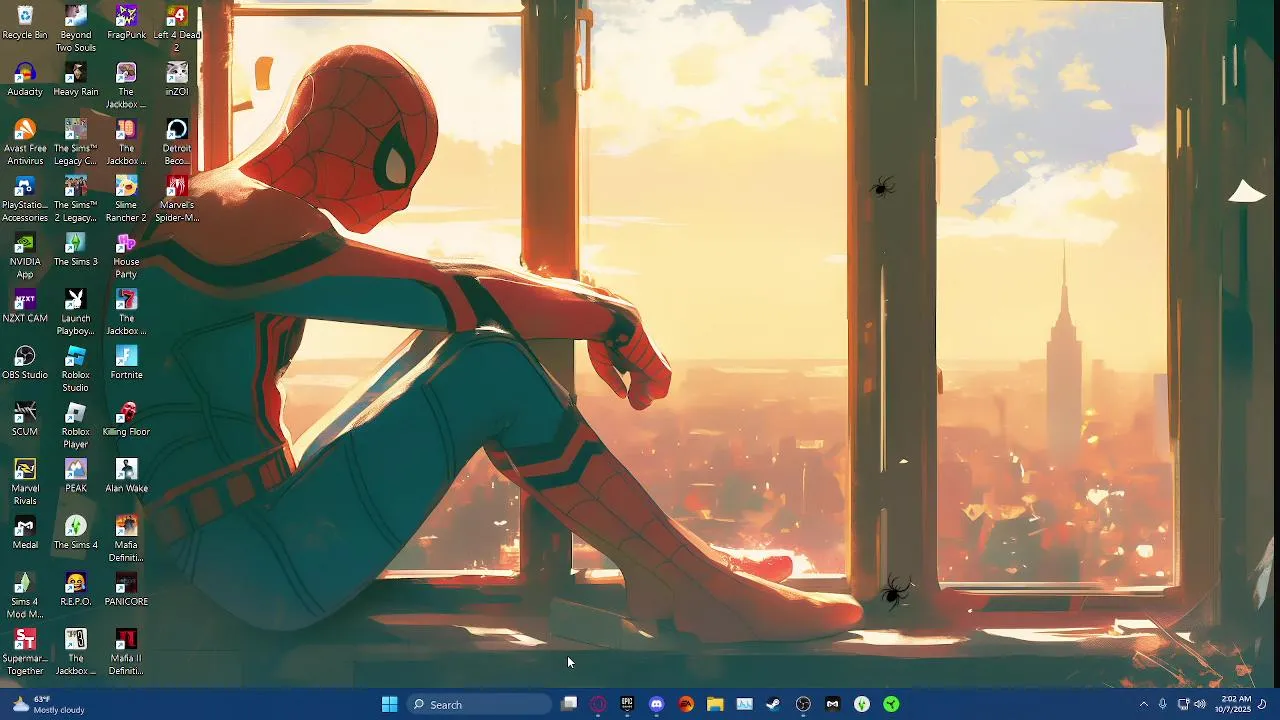Select the PEAK desktop shortcut
The width and height of the screenshot is (1280, 720).
(76, 476)
